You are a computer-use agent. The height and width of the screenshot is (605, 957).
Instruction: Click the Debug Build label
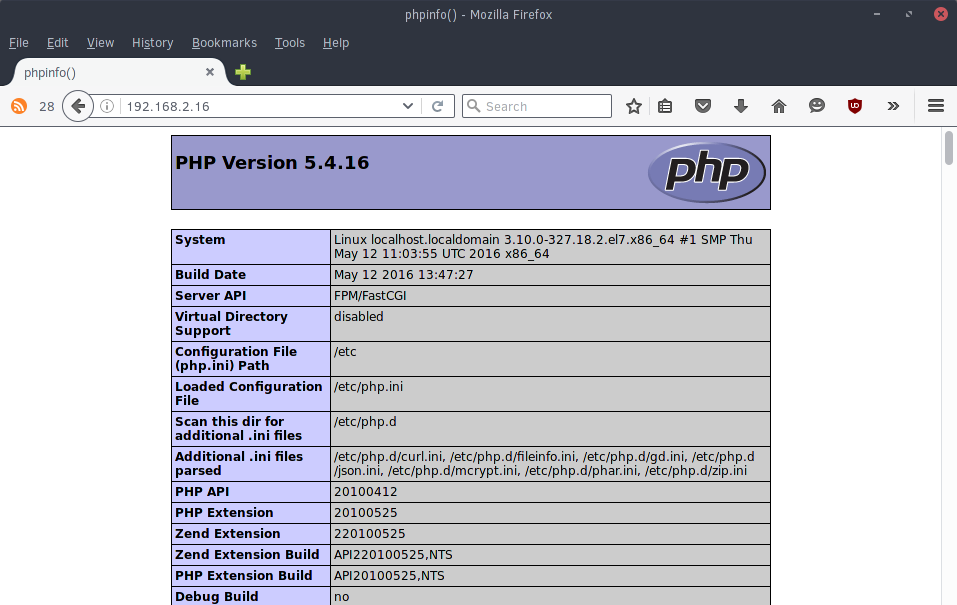point(217,596)
